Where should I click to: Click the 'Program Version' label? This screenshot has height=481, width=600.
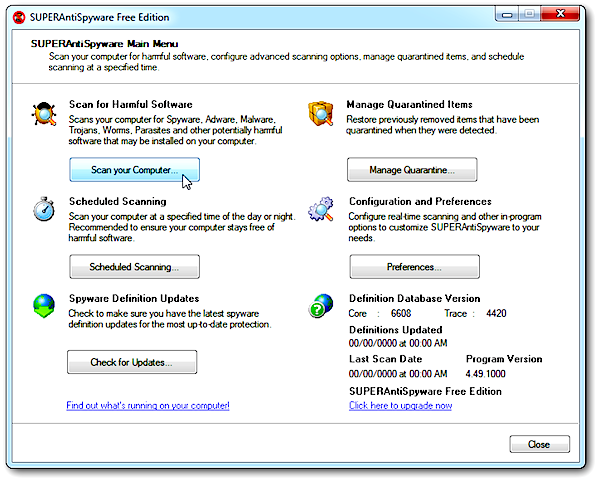504,359
